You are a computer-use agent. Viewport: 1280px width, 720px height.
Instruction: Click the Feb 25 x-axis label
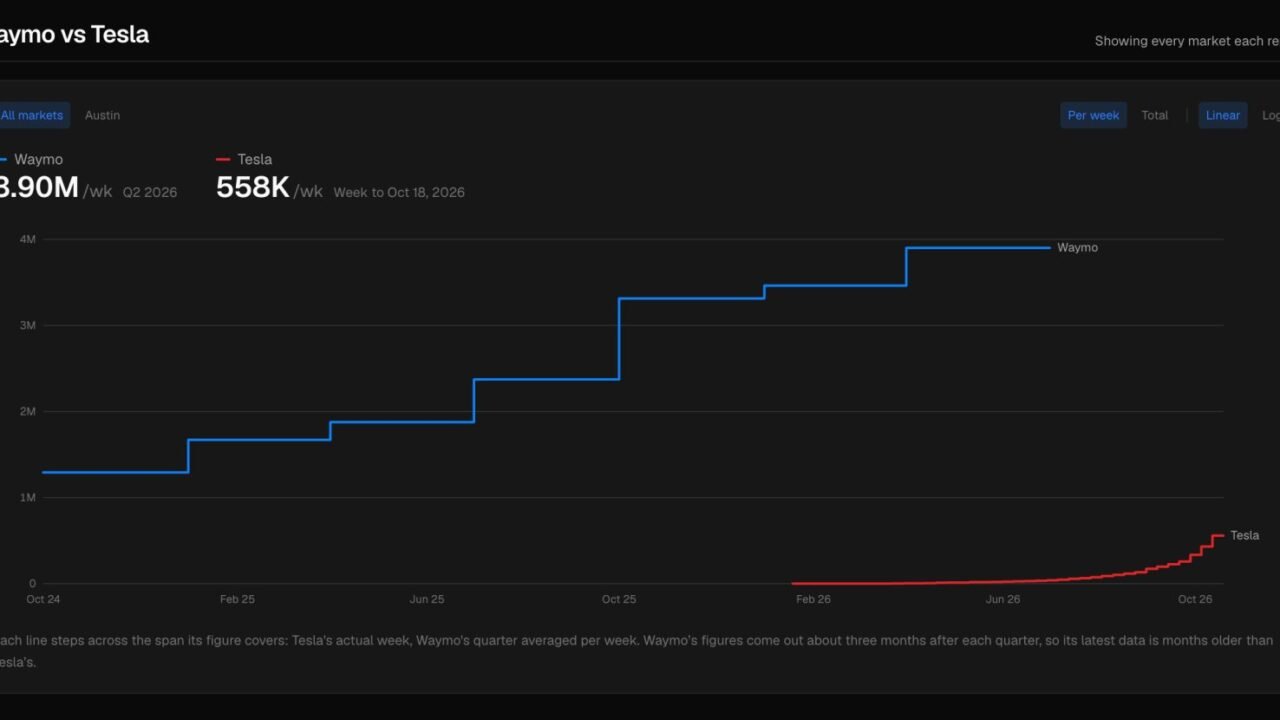point(237,599)
